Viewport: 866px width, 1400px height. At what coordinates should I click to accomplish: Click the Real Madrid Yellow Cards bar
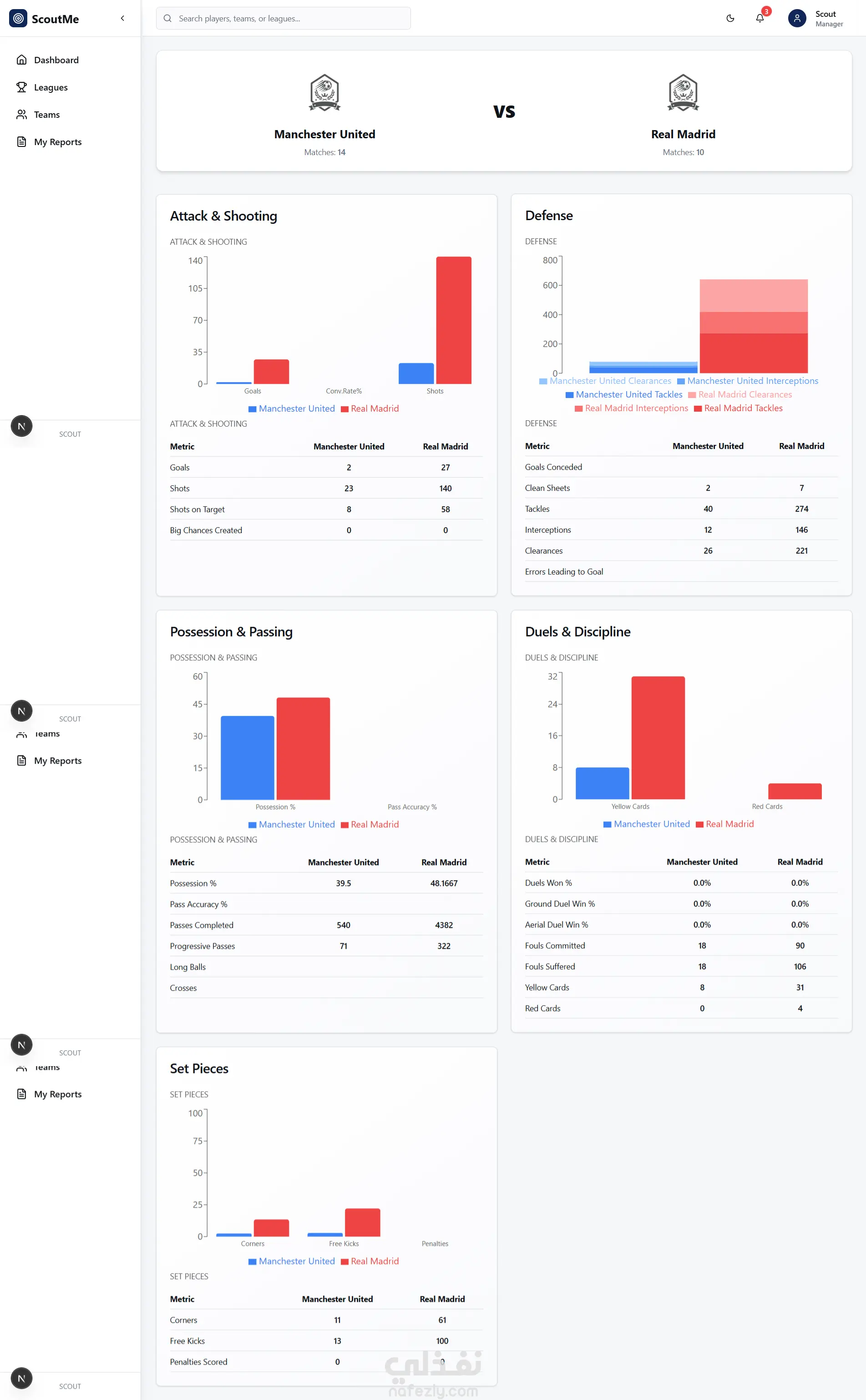click(x=658, y=738)
